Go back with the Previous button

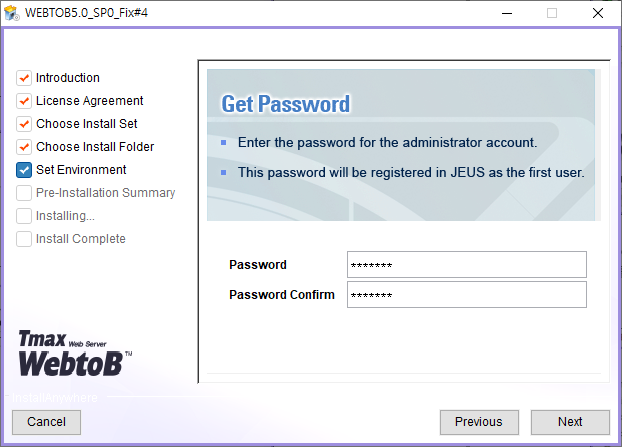479,422
